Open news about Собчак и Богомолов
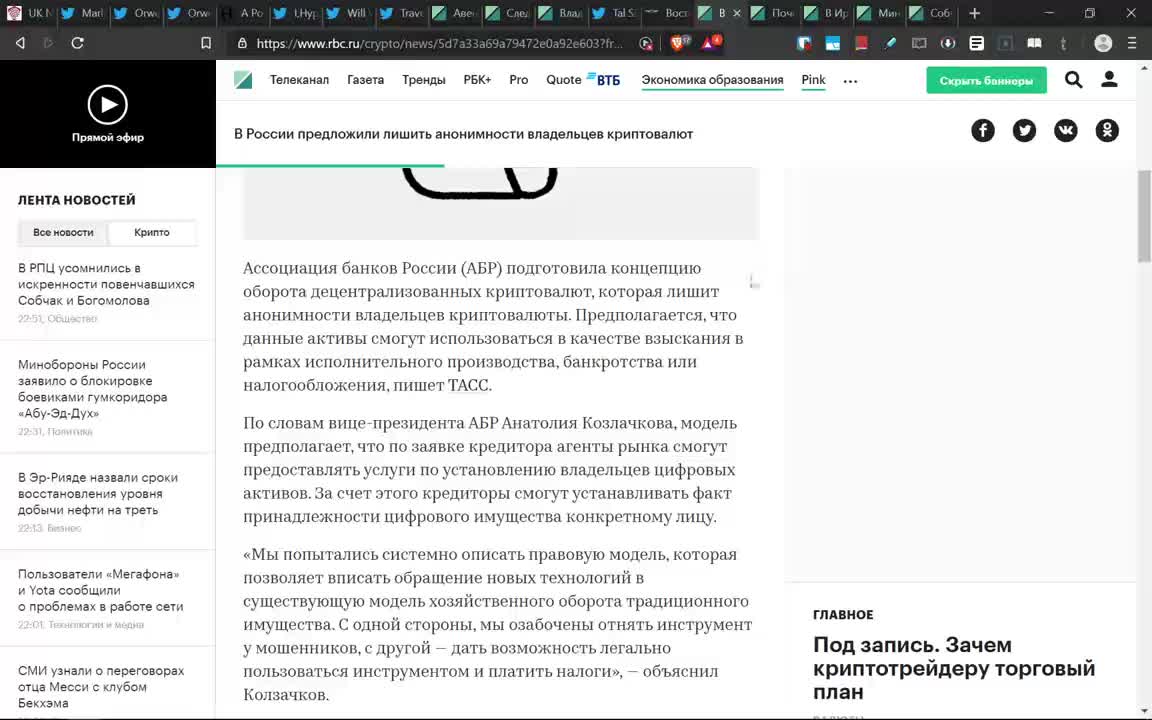The height and width of the screenshot is (720, 1152). 107,284
